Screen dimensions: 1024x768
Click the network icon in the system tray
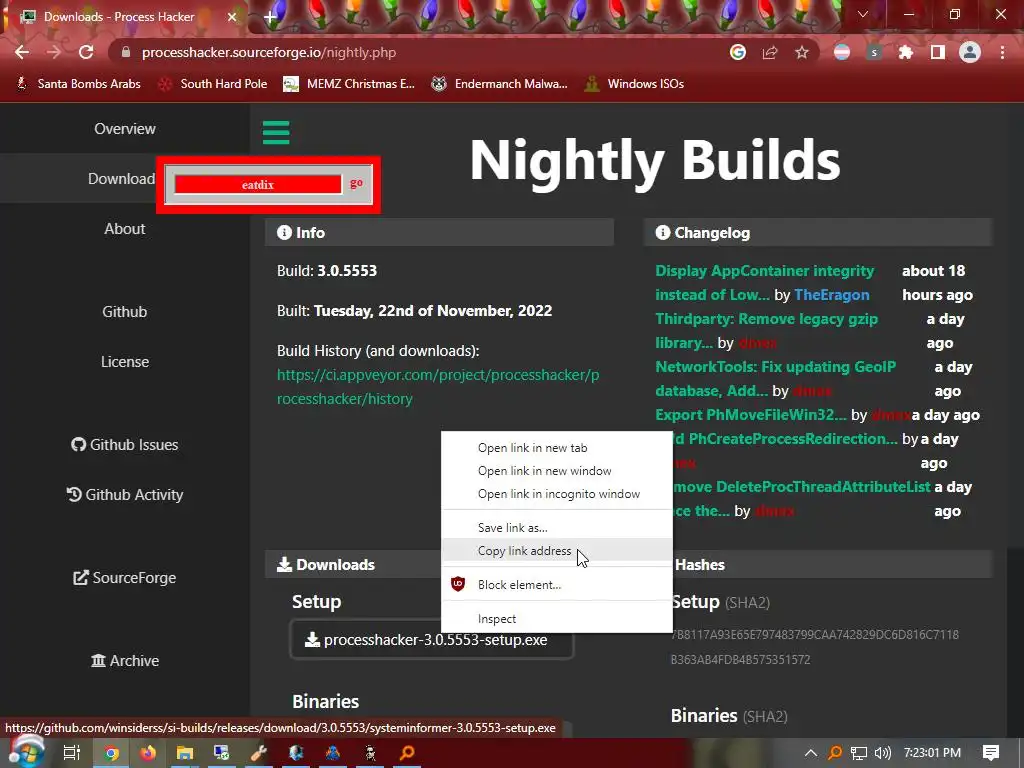coord(859,753)
